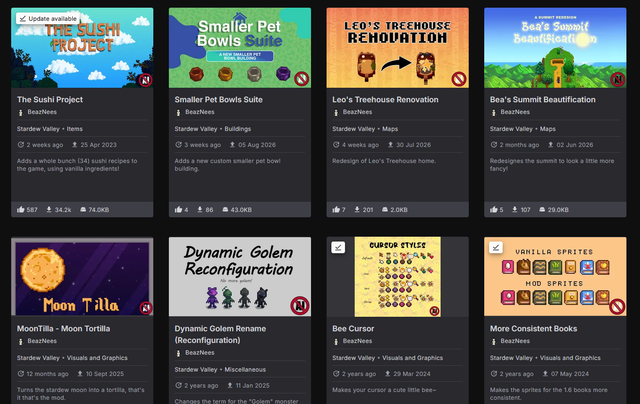This screenshot has width=640, height=404.
Task: Click the blocked icon on Cursor Styles image
Action: (x=434, y=311)
